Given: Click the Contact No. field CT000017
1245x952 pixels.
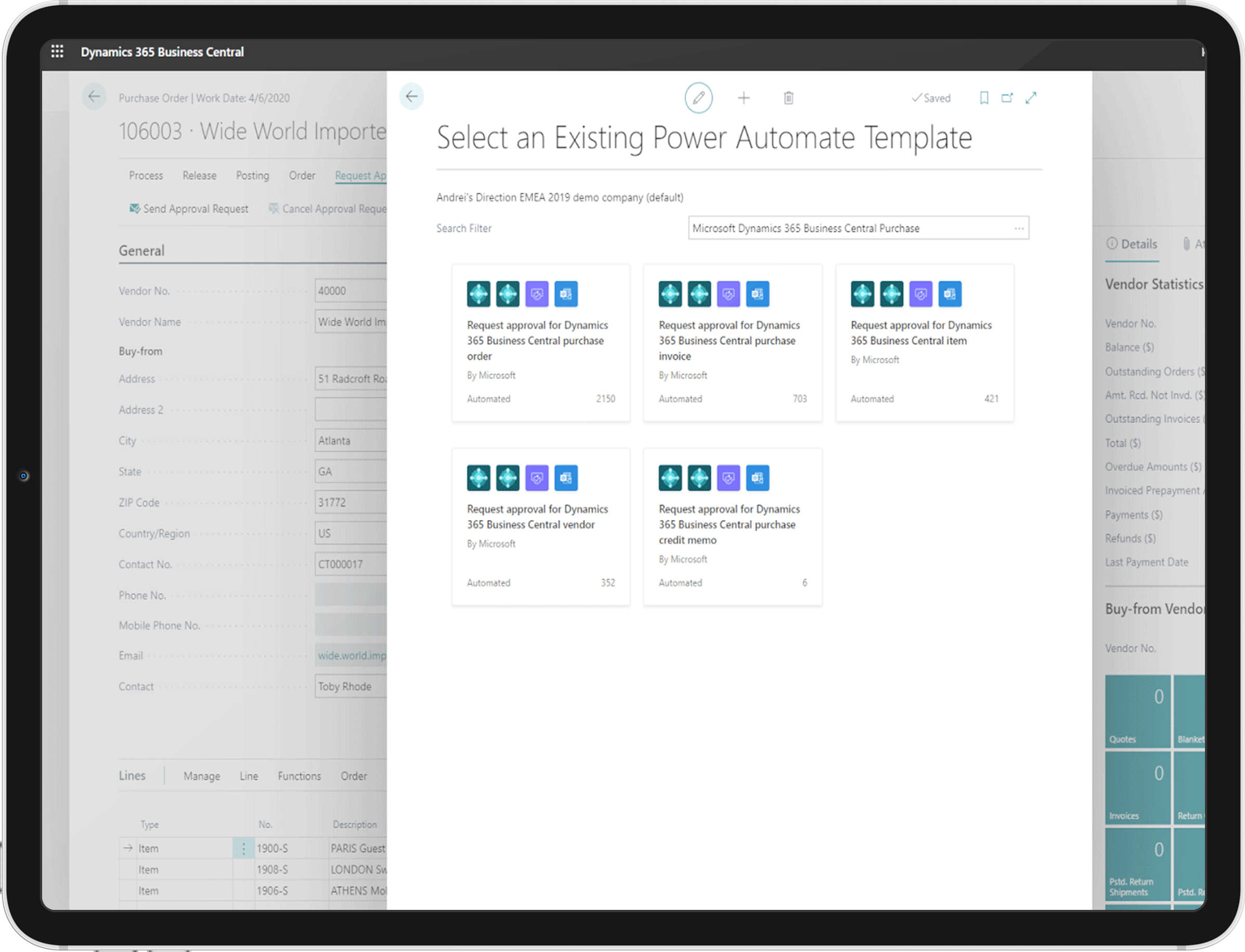Looking at the screenshot, I should [x=351, y=565].
